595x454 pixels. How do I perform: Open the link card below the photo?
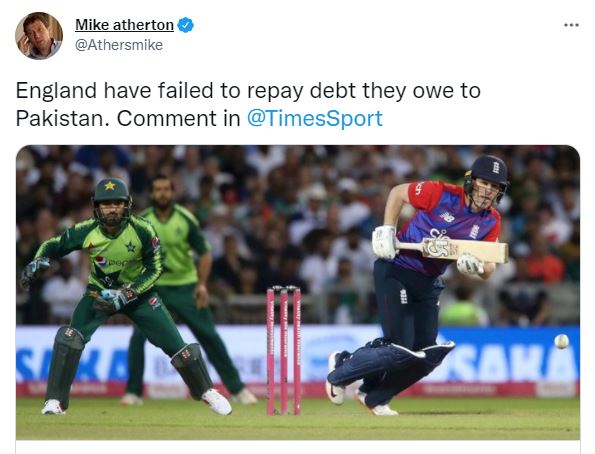pyautogui.click(x=298, y=447)
